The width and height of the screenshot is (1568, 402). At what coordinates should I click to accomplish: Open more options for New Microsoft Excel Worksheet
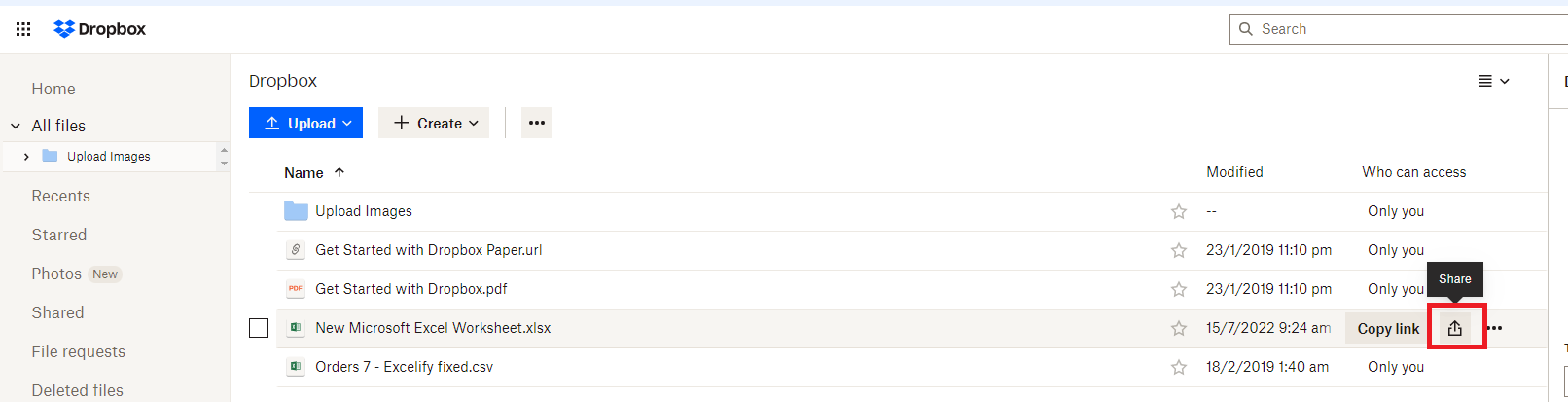1495,328
